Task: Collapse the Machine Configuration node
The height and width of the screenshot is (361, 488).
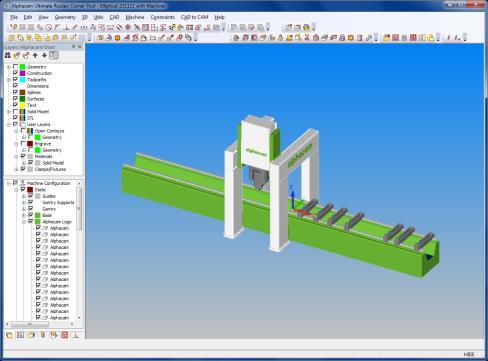Action: [9, 183]
